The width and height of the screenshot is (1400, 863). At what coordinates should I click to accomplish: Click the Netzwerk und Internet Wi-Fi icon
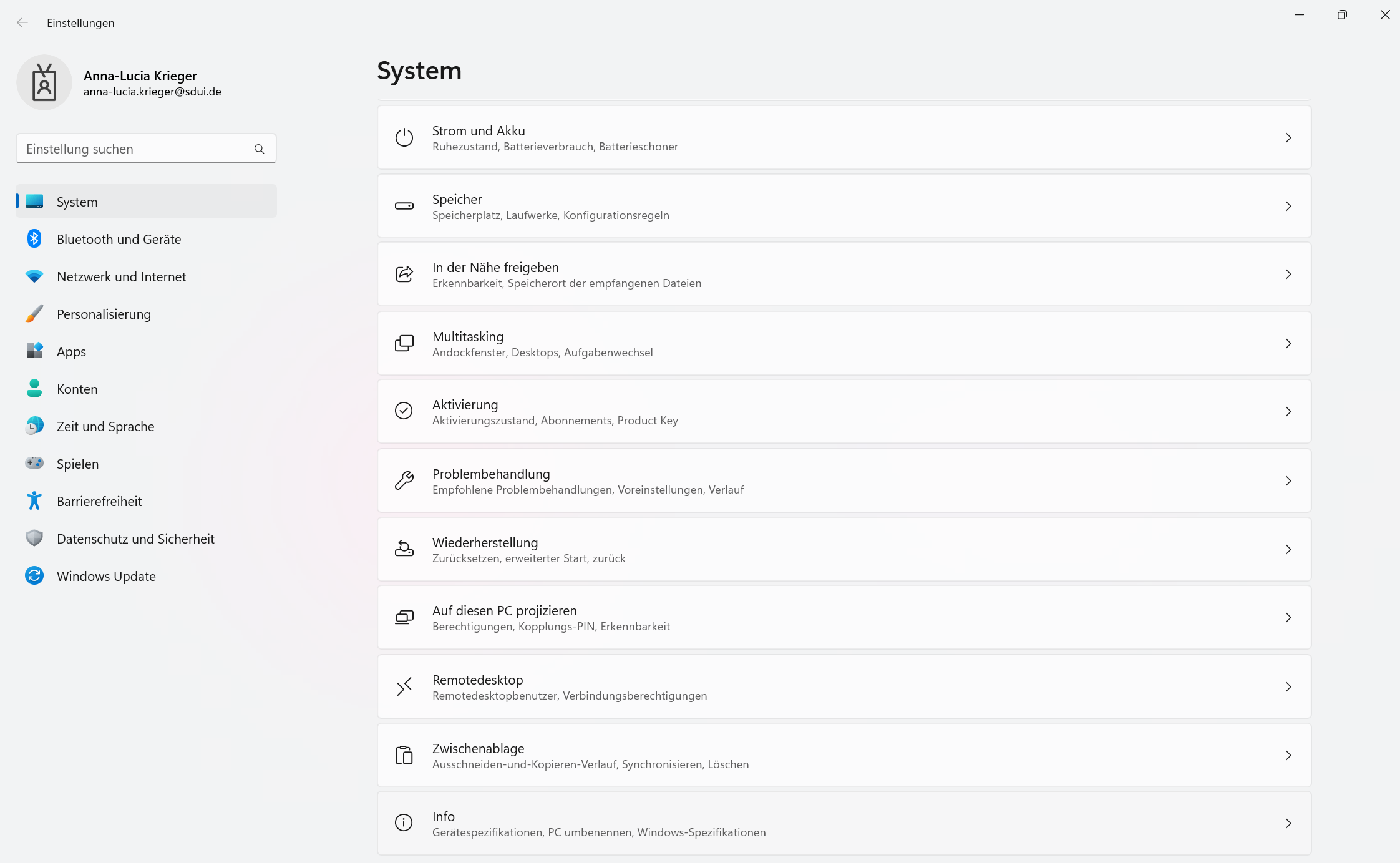34,276
